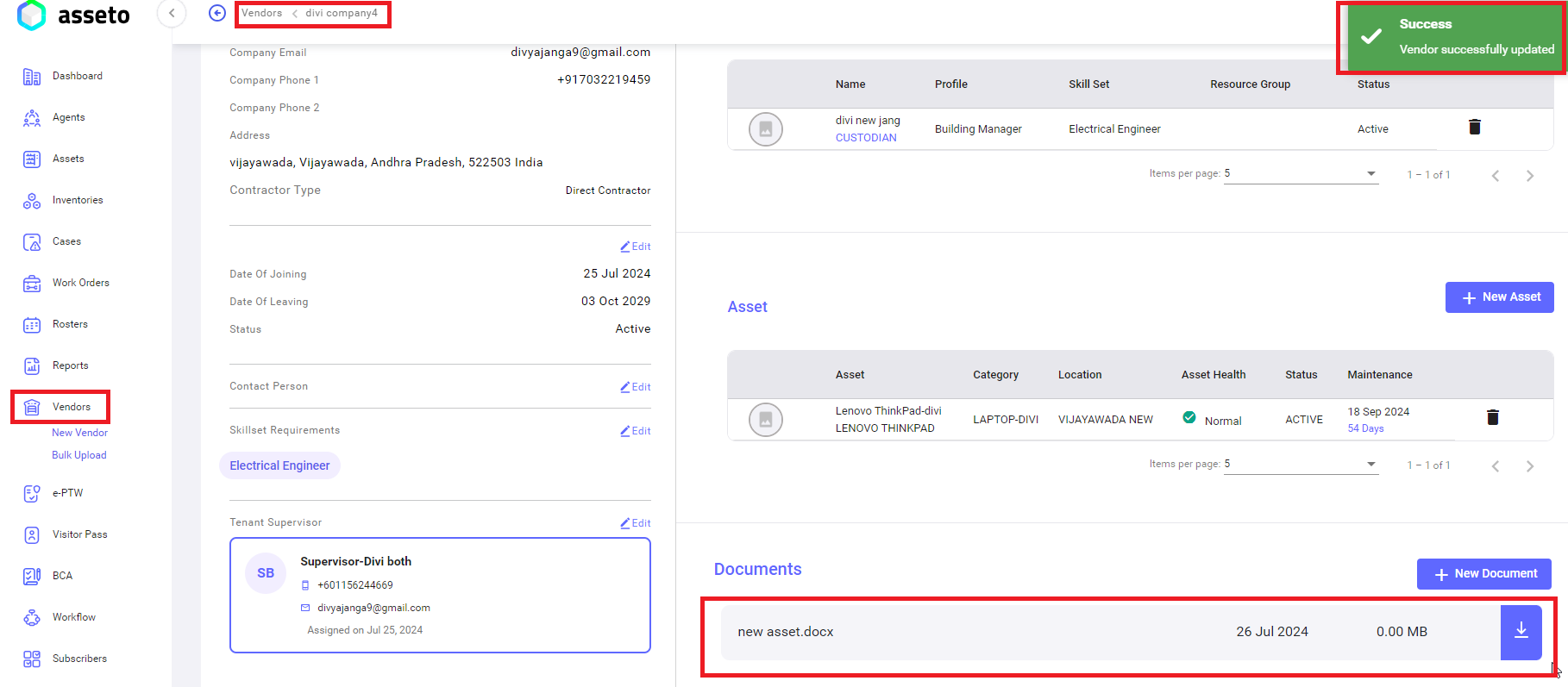This screenshot has height=687, width=1568.
Task: Edit the Skillset Requirements section
Action: (x=636, y=431)
